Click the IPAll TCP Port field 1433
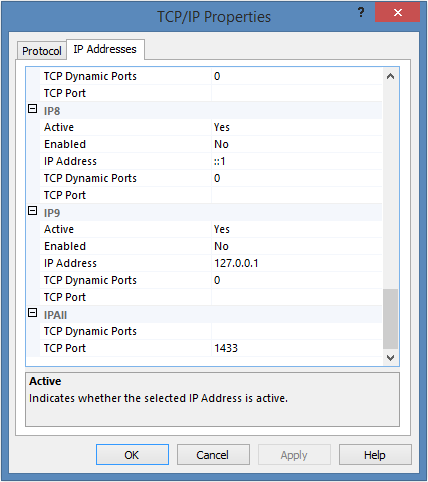This screenshot has width=428, height=482. click(297, 348)
